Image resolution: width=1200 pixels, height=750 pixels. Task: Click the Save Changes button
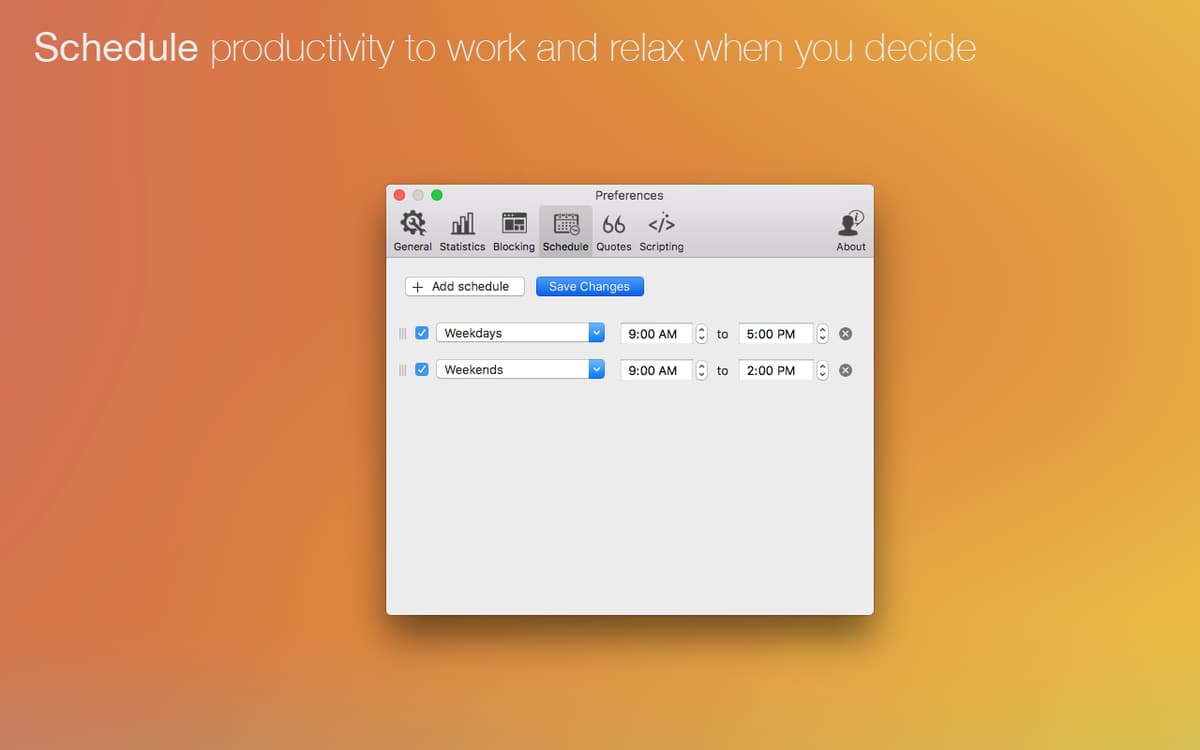click(589, 286)
